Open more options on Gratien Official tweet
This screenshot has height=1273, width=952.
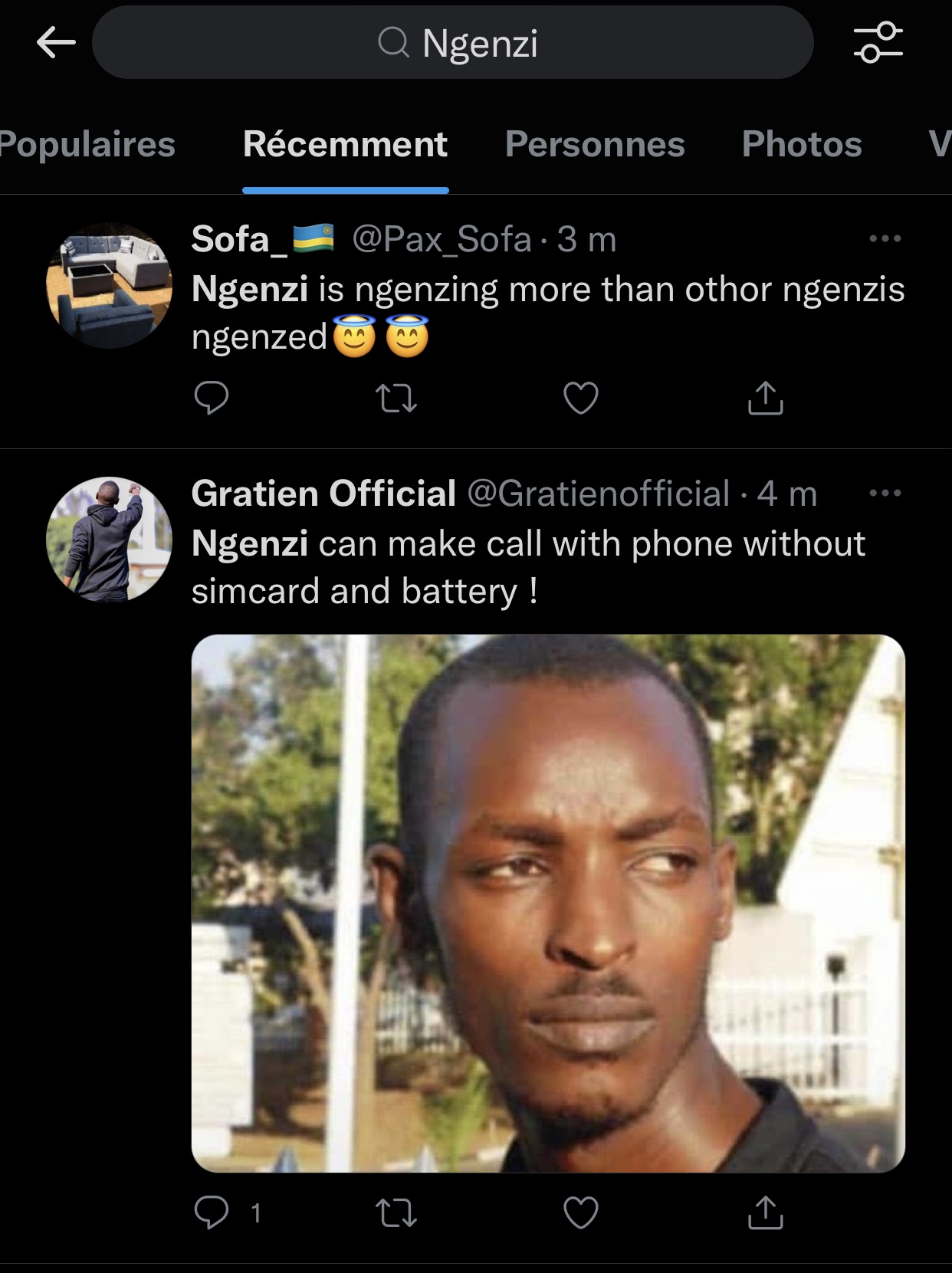pyautogui.click(x=885, y=493)
